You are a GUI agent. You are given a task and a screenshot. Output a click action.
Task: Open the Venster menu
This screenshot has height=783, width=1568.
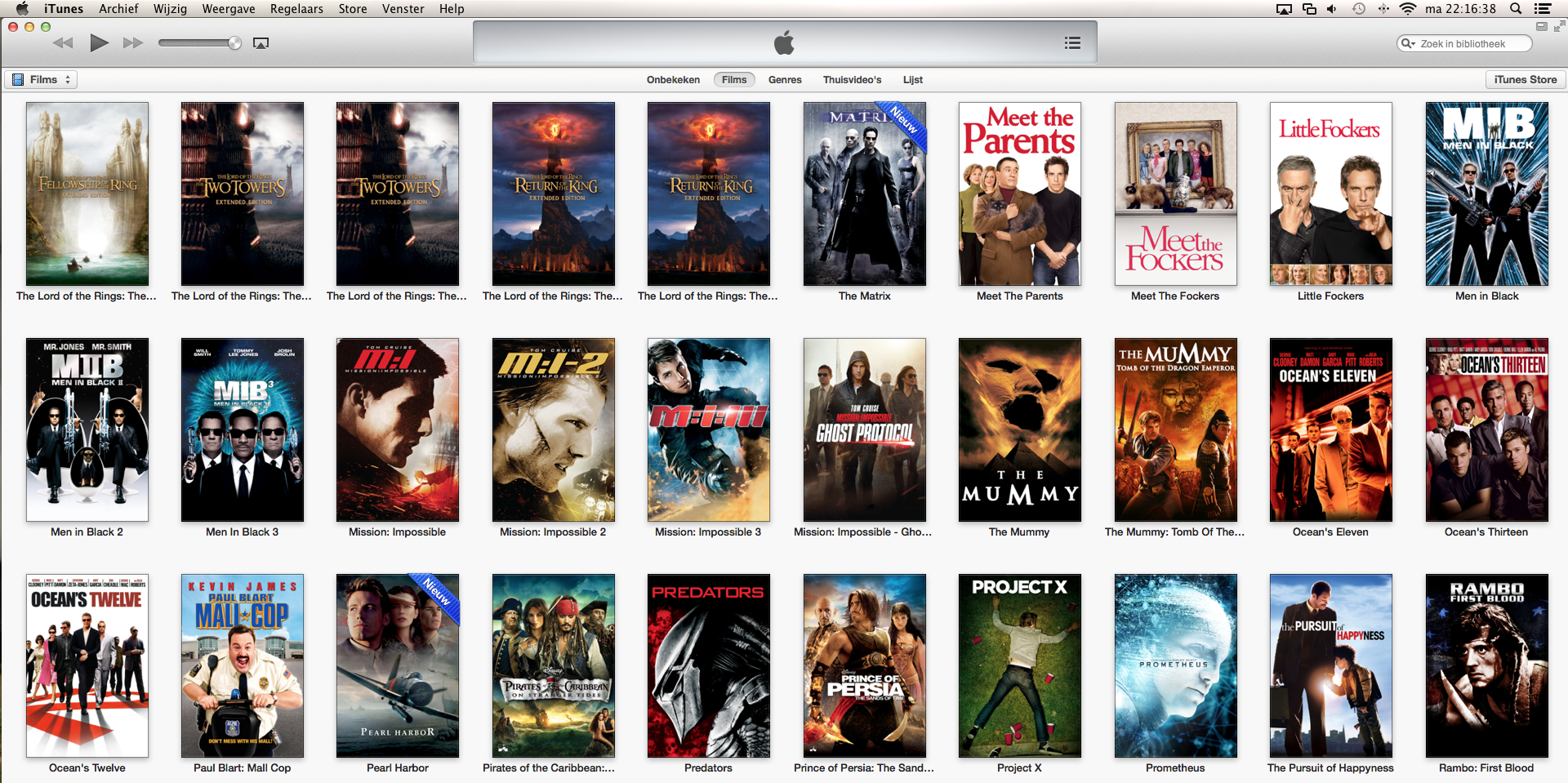[x=403, y=9]
